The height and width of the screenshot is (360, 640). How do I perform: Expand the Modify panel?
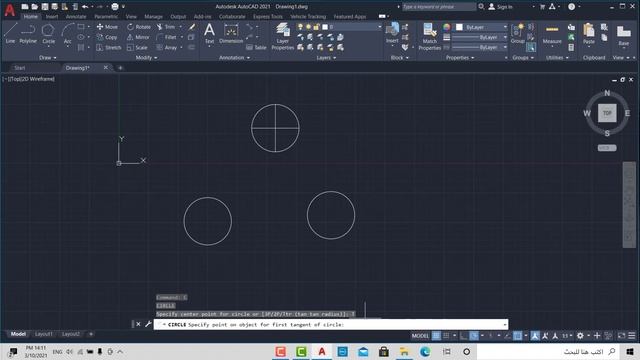[x=146, y=58]
